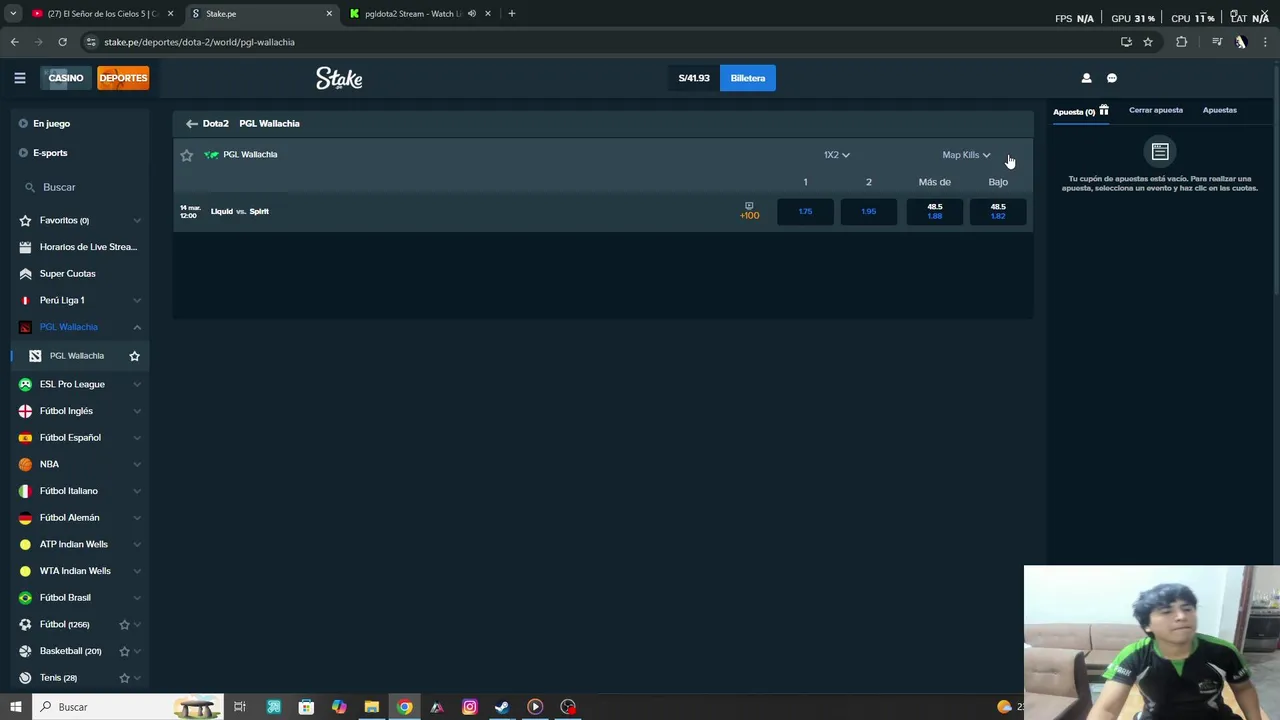The image size is (1280, 720).
Task: Open a new browser tab
Action: click(511, 14)
